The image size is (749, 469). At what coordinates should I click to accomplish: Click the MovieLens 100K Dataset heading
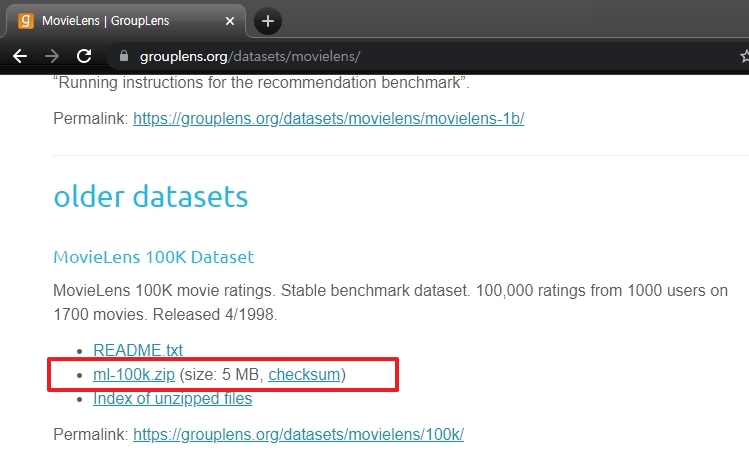click(x=154, y=257)
